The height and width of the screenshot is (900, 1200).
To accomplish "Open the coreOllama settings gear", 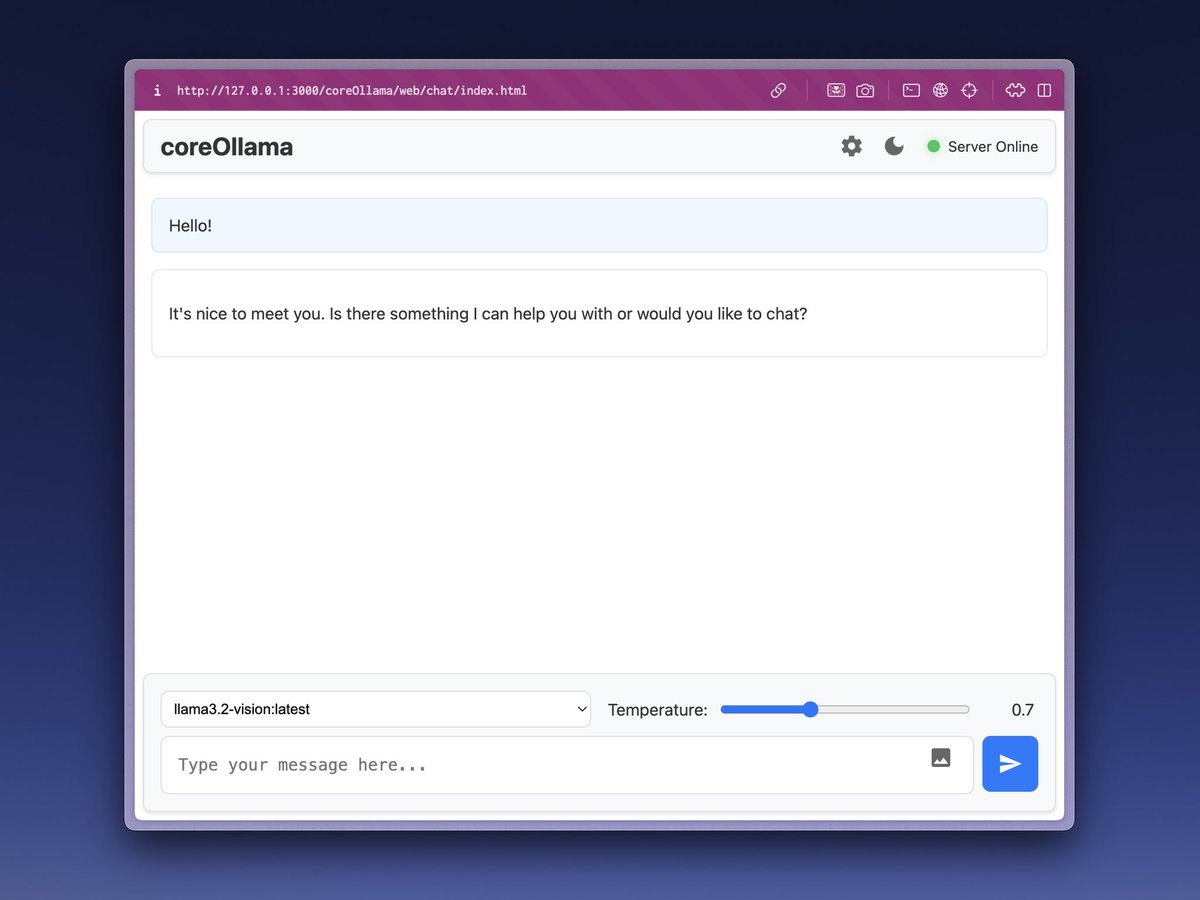I will [x=851, y=146].
